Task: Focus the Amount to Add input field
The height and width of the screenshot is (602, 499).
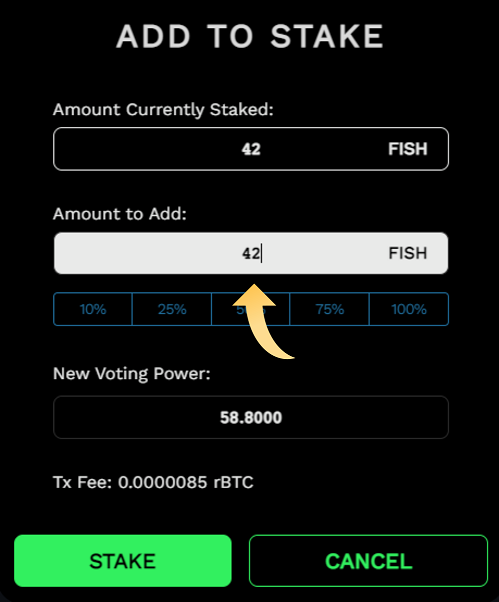Action: tap(251, 253)
